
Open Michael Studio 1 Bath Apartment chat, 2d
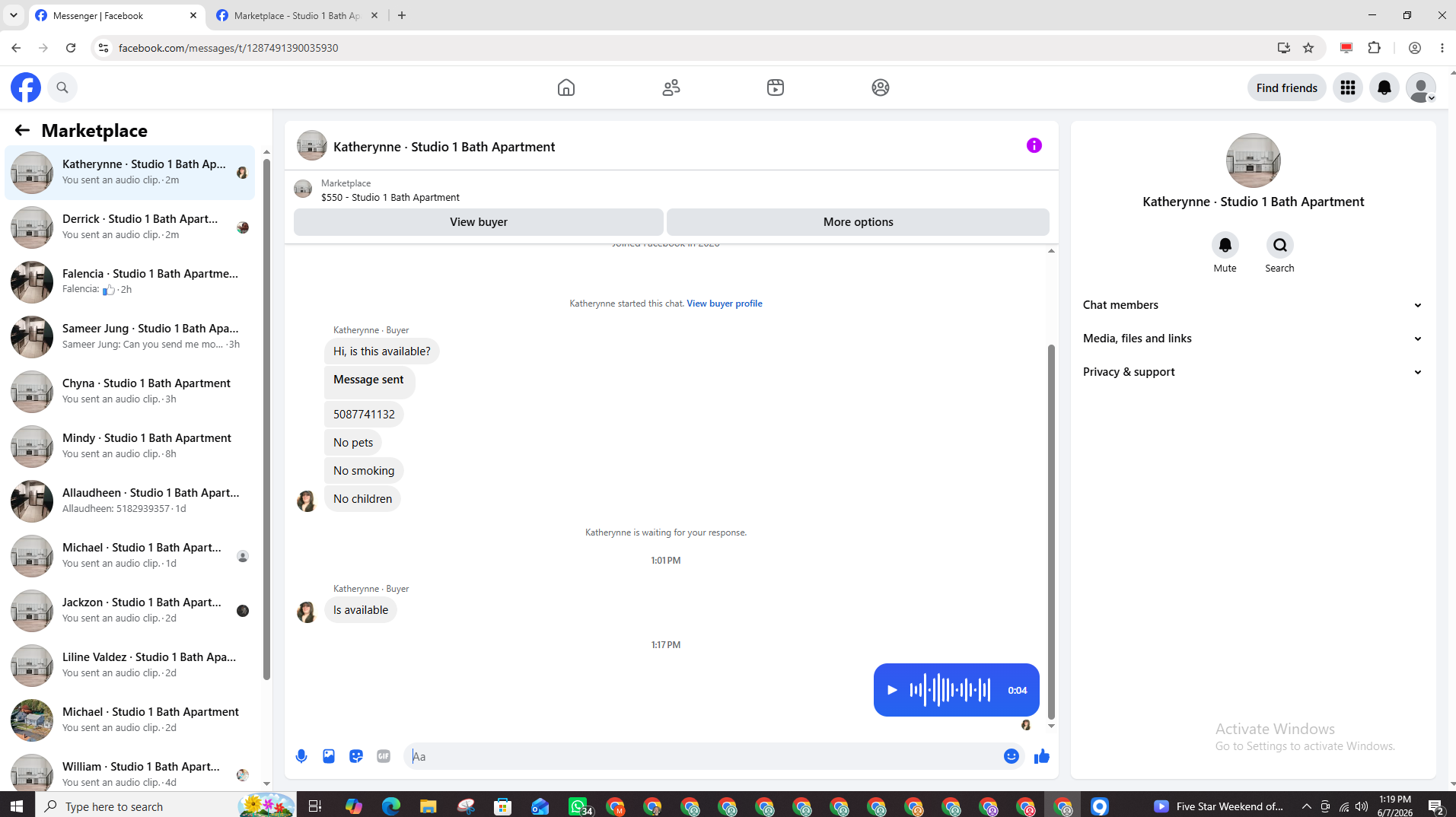click(129, 720)
